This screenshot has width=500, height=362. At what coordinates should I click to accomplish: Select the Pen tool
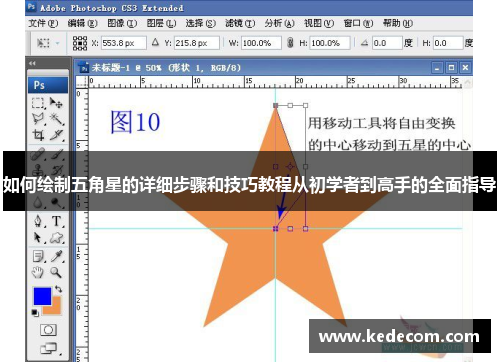pyautogui.click(x=38, y=221)
